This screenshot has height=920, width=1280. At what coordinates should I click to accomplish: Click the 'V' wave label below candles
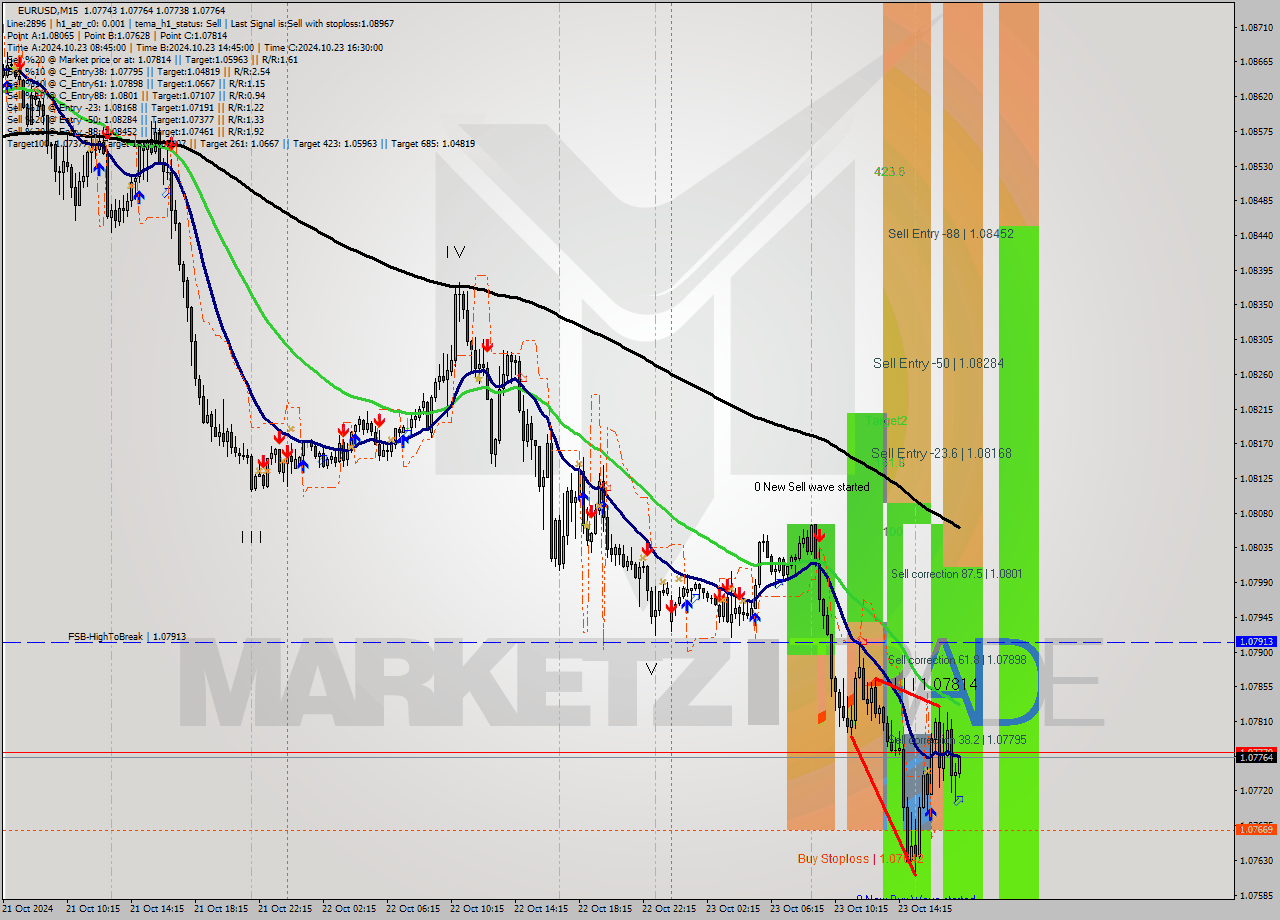point(651,669)
